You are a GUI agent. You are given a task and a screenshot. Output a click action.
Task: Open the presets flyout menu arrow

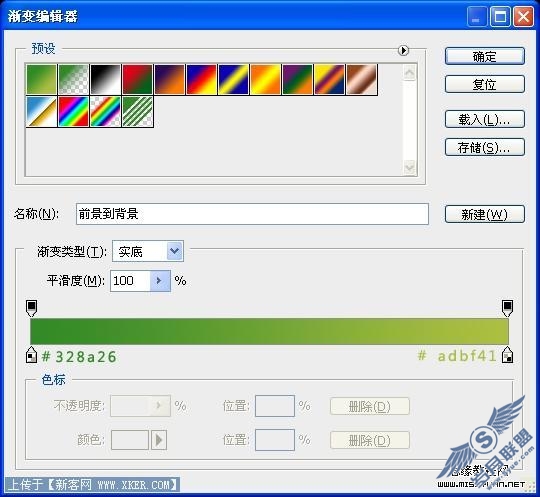pyautogui.click(x=403, y=50)
